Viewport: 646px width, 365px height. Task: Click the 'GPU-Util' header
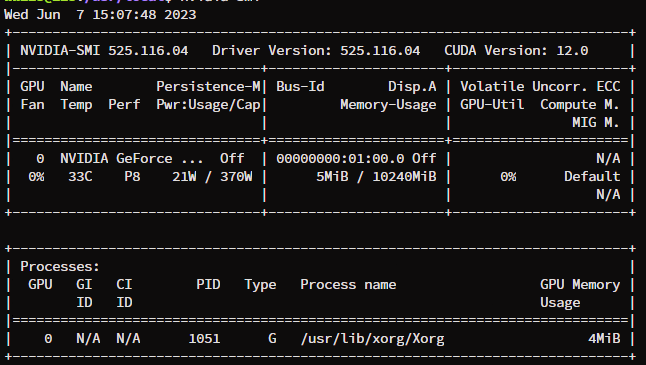pos(492,105)
